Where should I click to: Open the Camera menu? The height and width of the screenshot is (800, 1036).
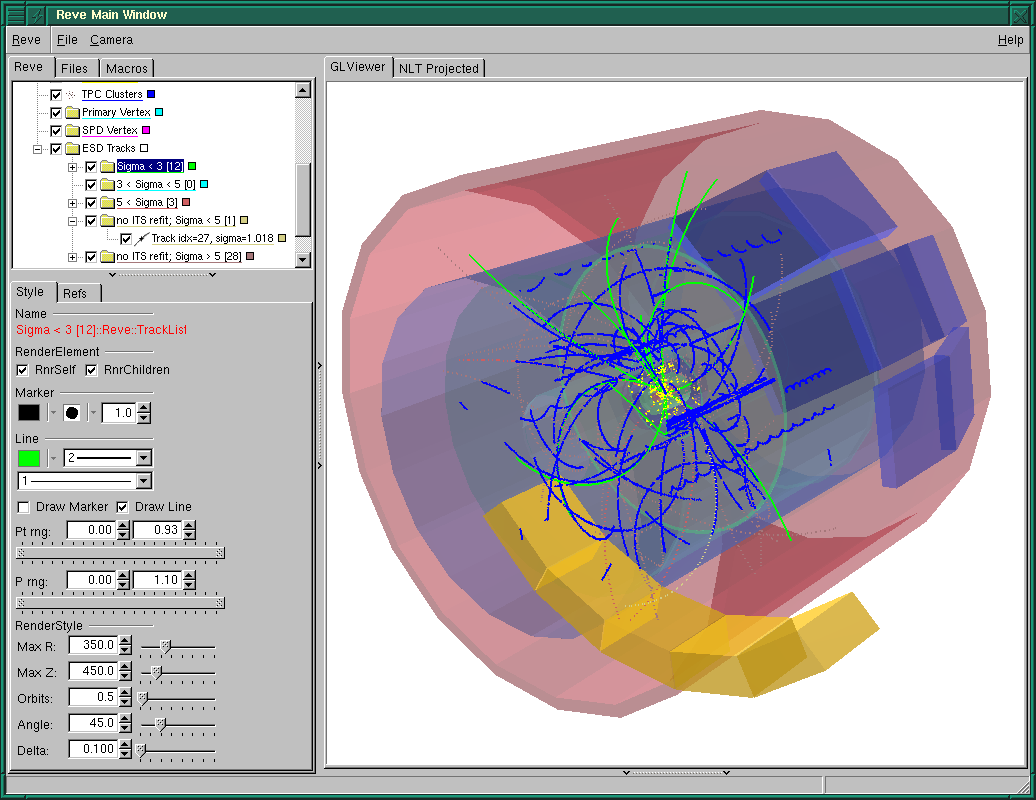click(x=111, y=40)
